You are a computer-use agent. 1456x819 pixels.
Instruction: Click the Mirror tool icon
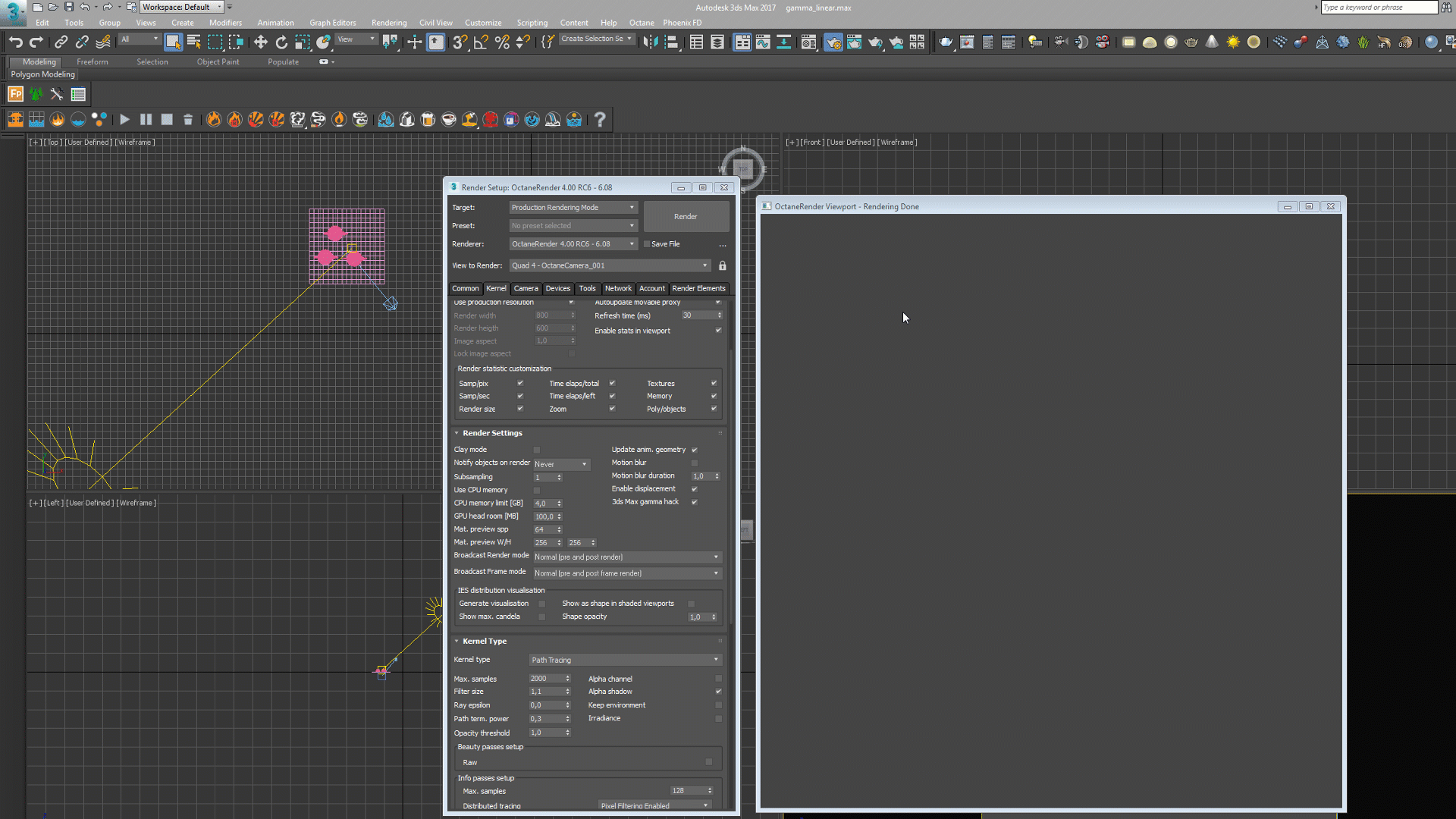(650, 42)
